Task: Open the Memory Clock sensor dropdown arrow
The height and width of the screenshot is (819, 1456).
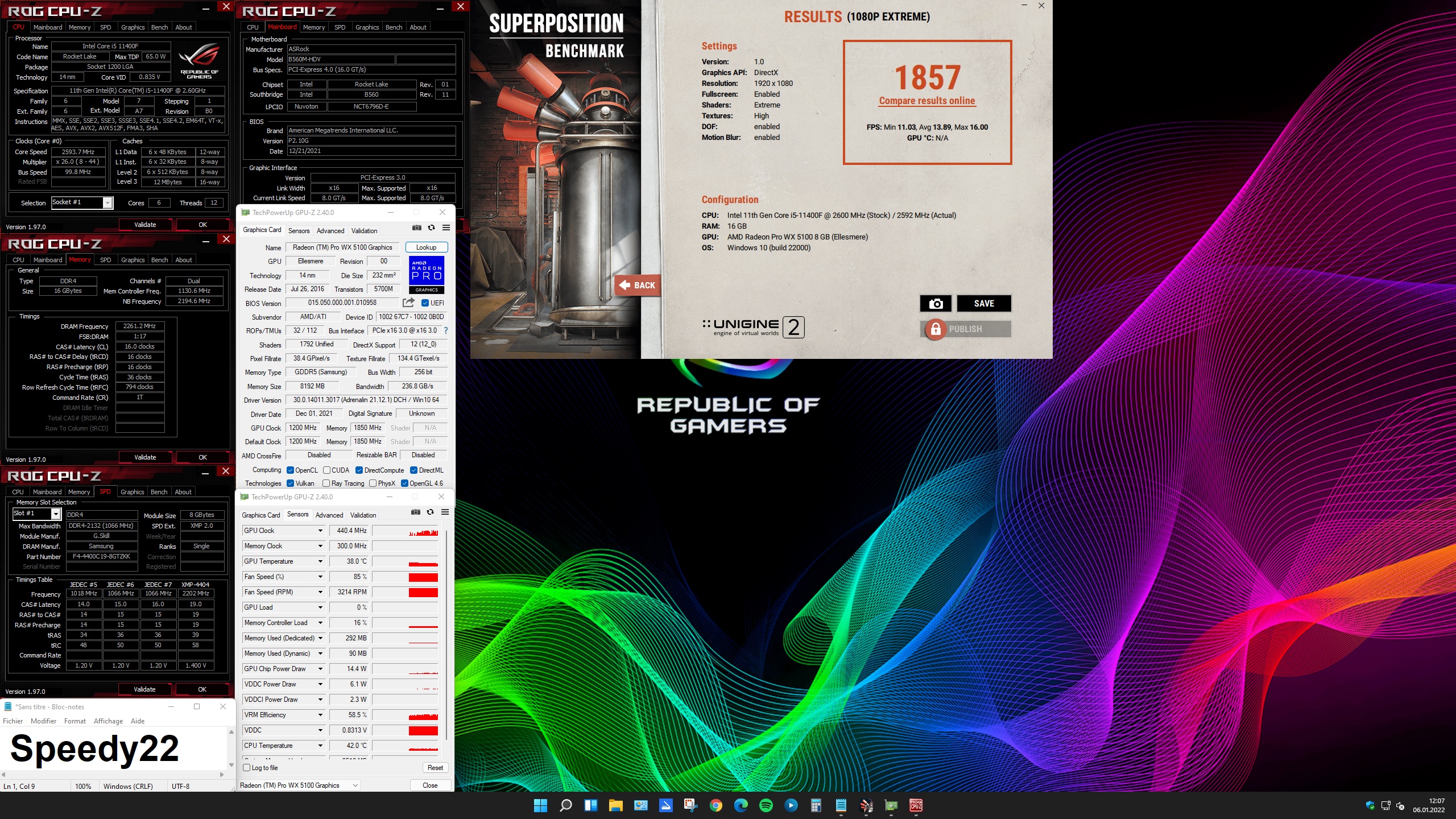Action: pyautogui.click(x=320, y=546)
